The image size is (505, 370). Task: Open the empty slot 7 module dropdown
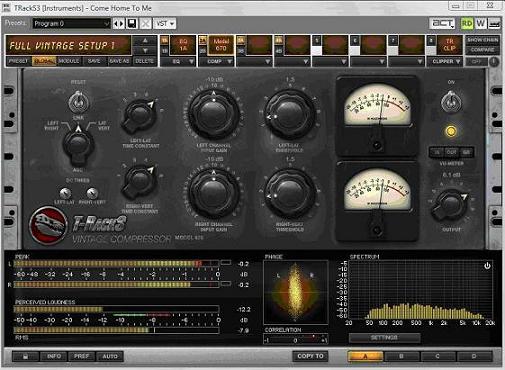(406, 61)
